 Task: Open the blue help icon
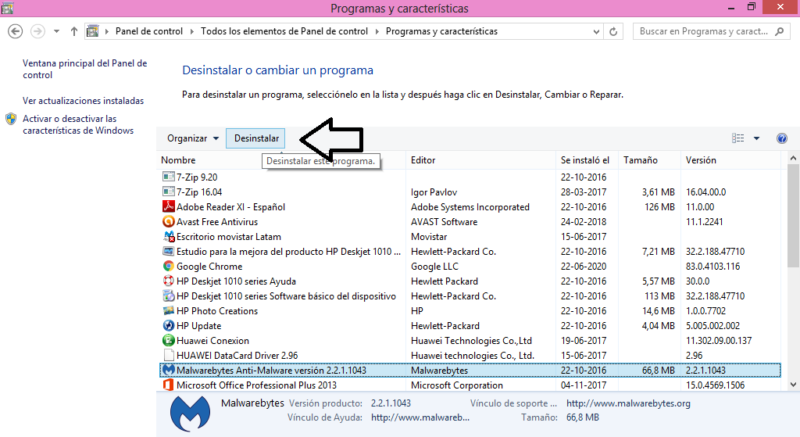coord(782,138)
